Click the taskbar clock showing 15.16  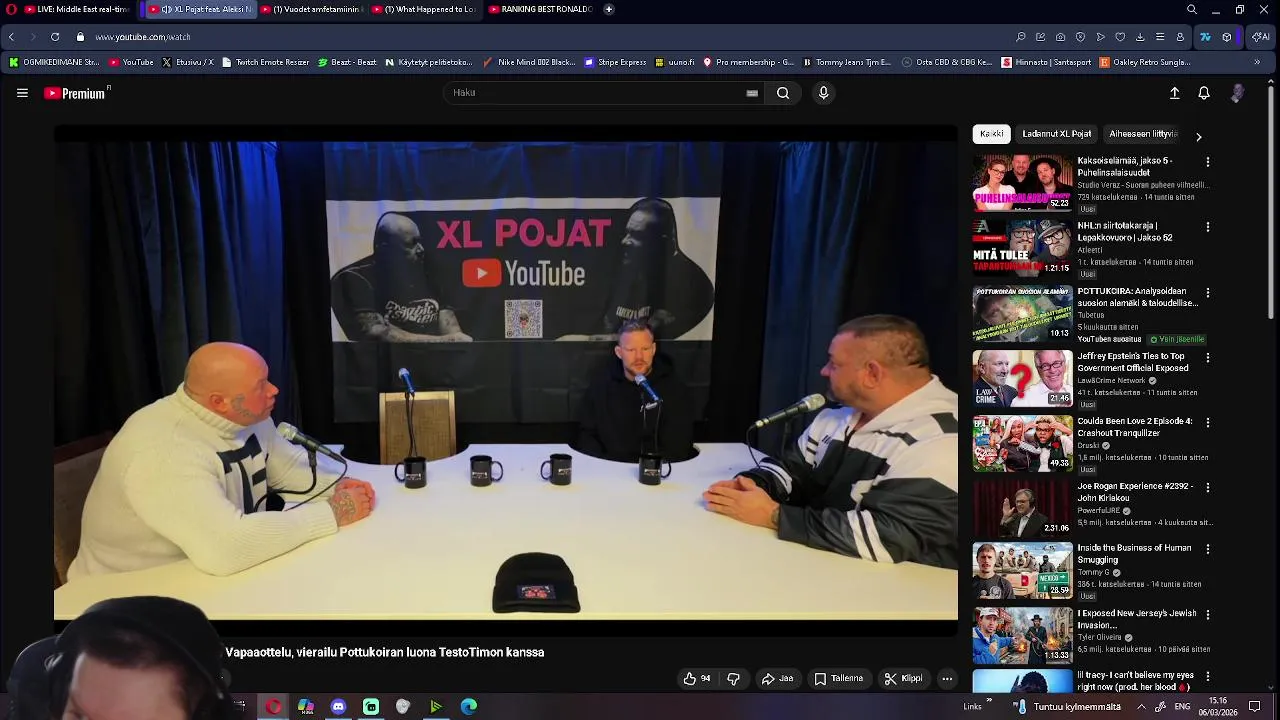pos(1218,706)
